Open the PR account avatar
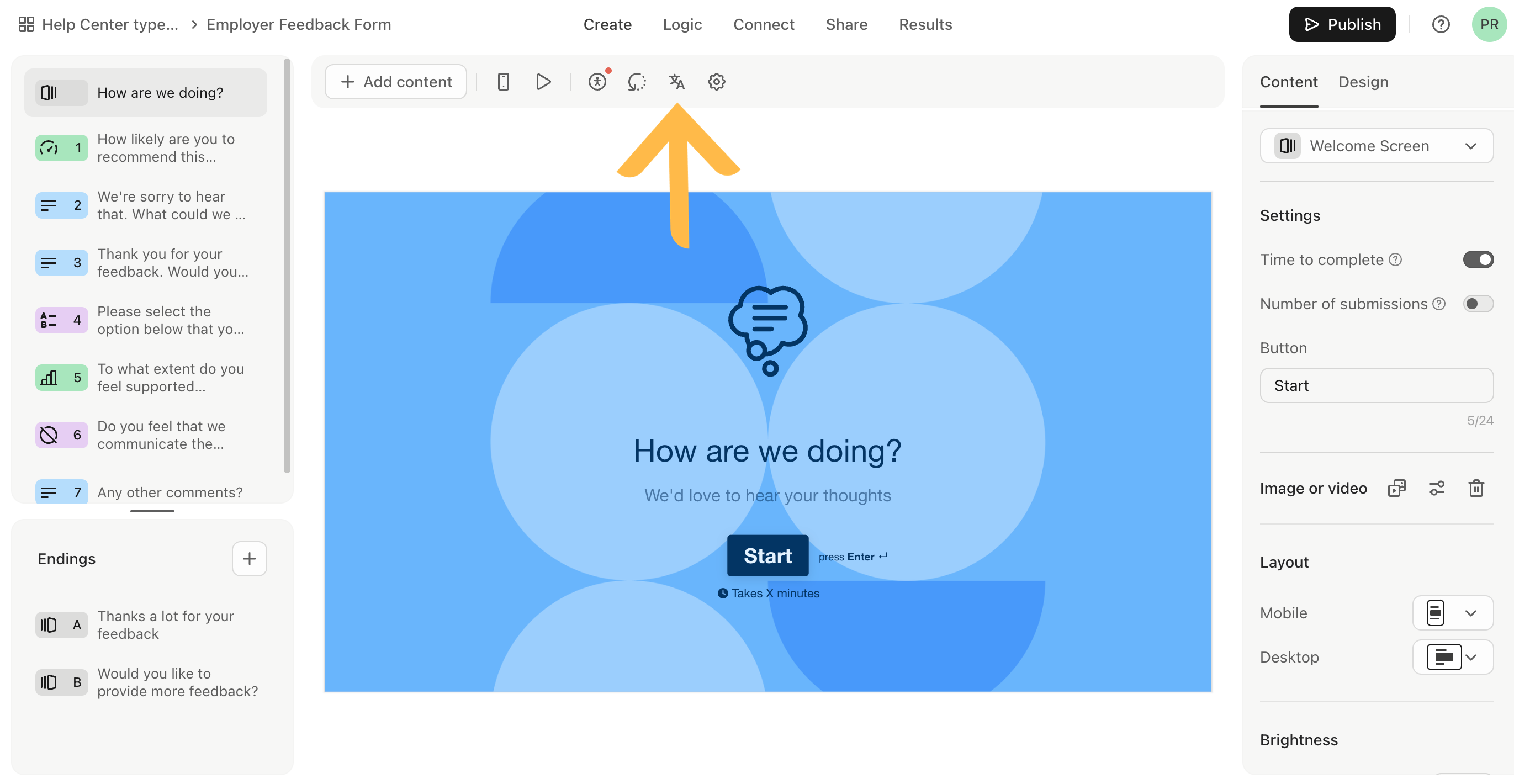The width and height of the screenshot is (1514, 784). tap(1489, 25)
